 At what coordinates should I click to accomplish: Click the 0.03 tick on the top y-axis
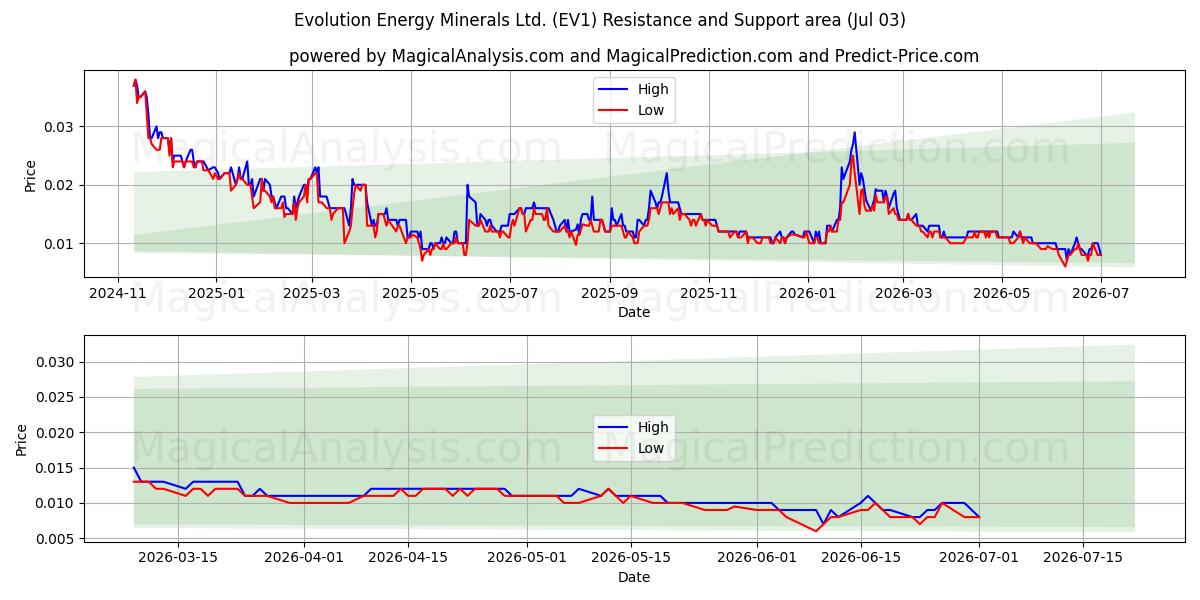tap(60, 127)
